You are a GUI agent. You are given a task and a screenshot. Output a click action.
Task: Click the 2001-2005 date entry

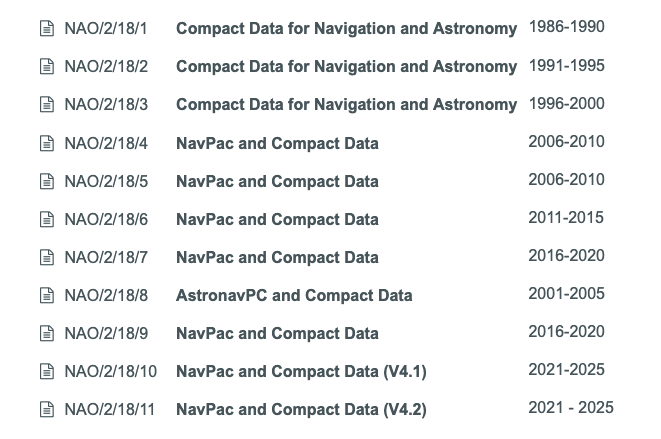pyautogui.click(x=566, y=293)
